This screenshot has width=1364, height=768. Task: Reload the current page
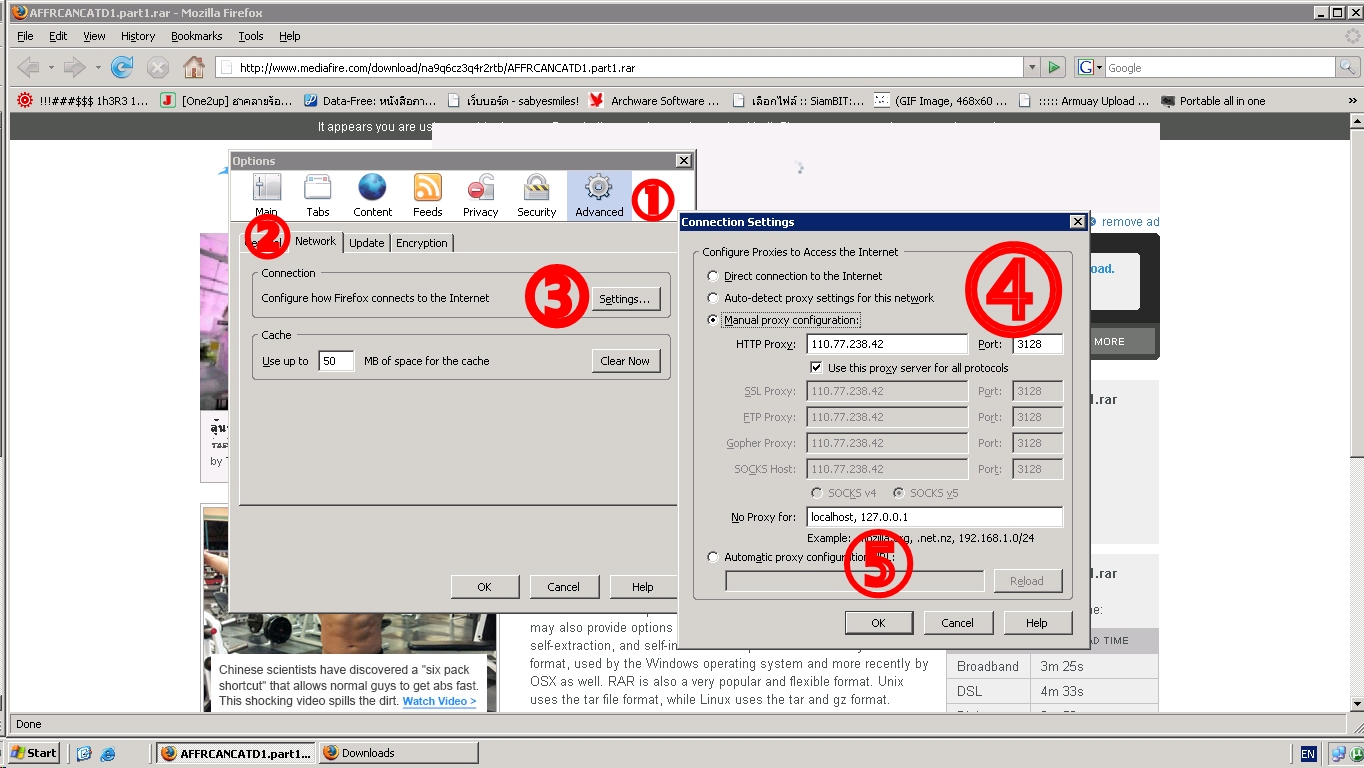[x=122, y=68]
